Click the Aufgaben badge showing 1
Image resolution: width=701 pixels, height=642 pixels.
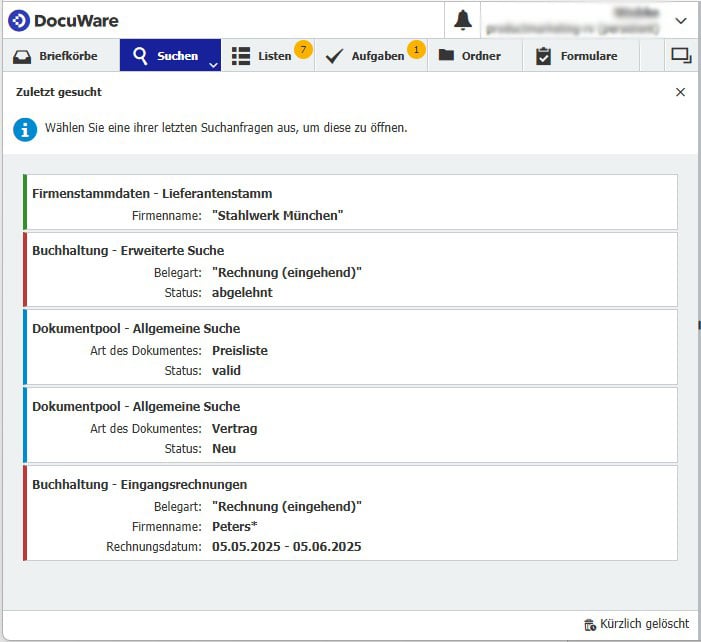tap(416, 49)
